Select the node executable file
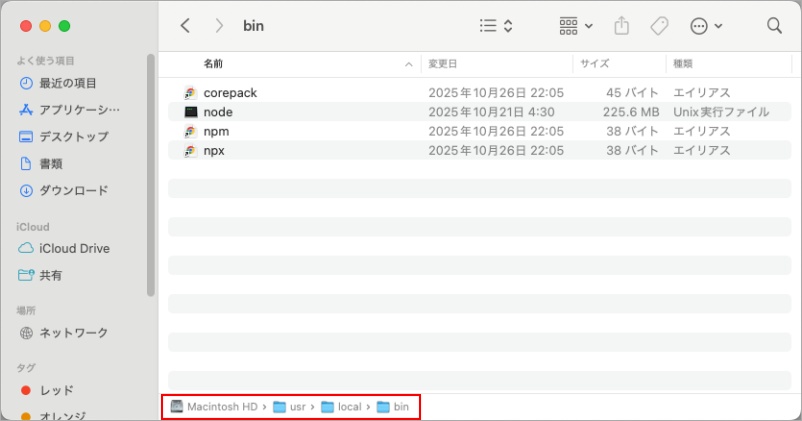The height and width of the screenshot is (421, 802). click(218, 112)
